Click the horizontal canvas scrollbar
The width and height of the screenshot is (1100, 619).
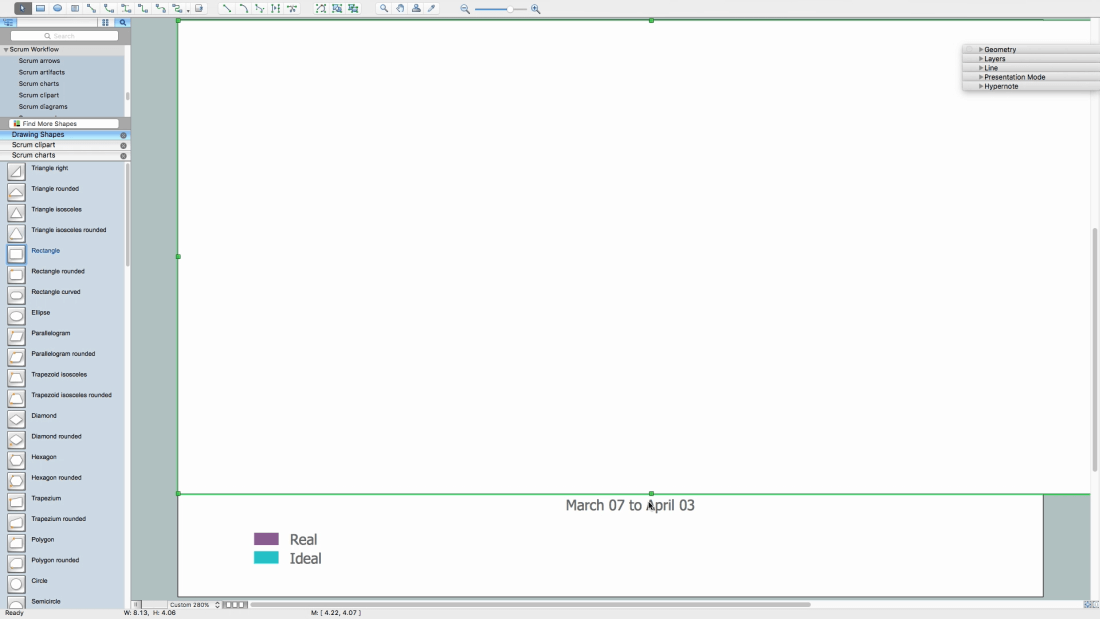coord(530,604)
